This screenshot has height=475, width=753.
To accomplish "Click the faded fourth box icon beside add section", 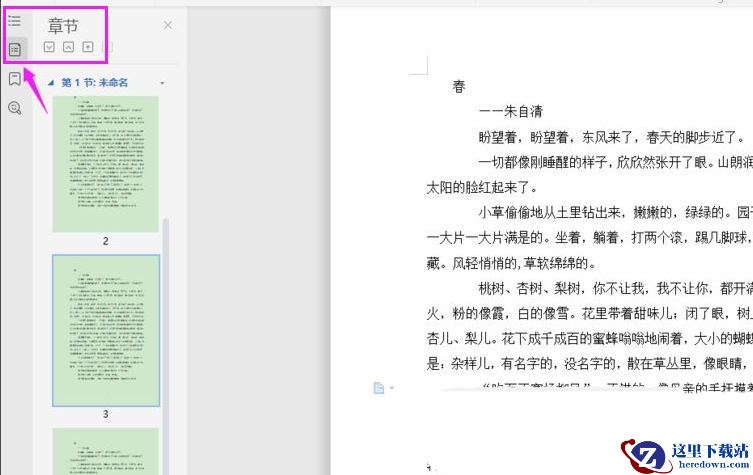I will pos(108,47).
